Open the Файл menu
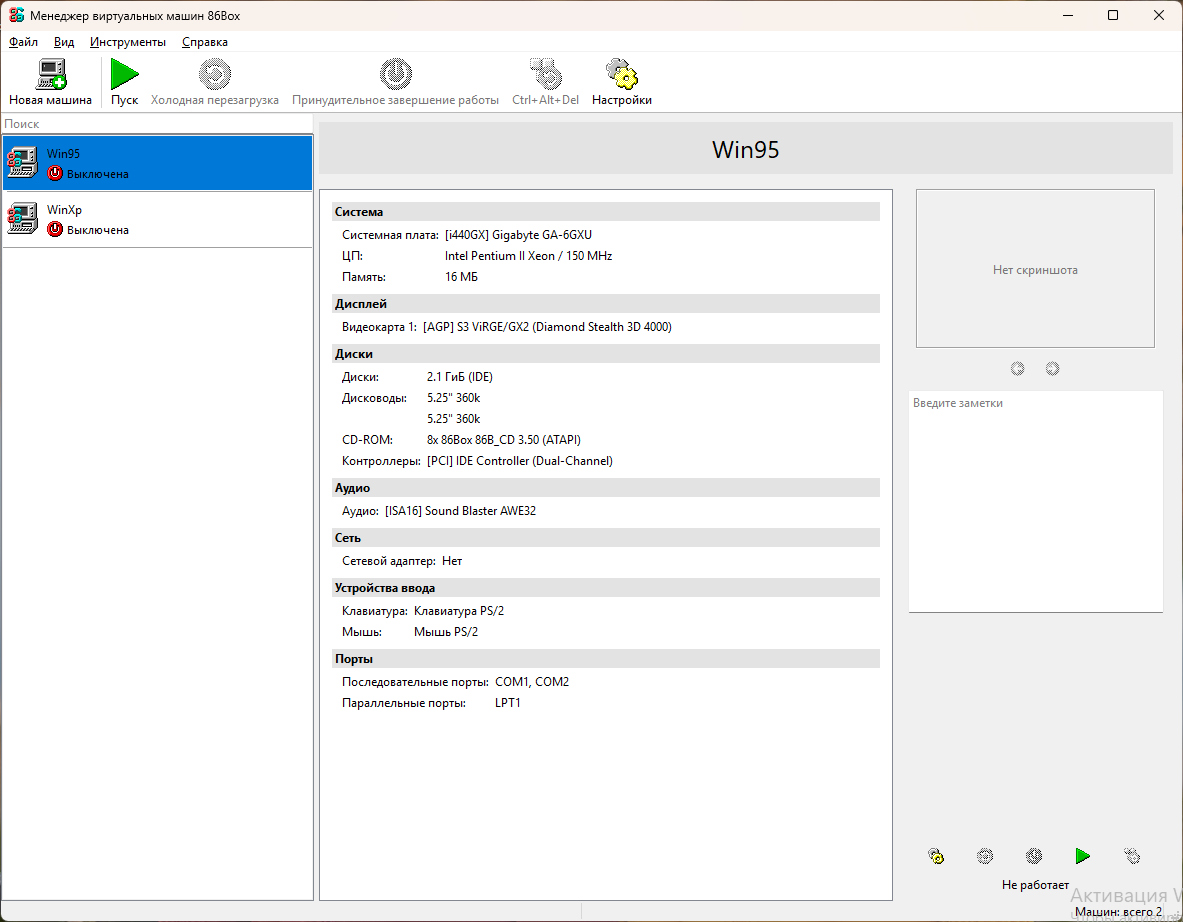 click(x=23, y=42)
